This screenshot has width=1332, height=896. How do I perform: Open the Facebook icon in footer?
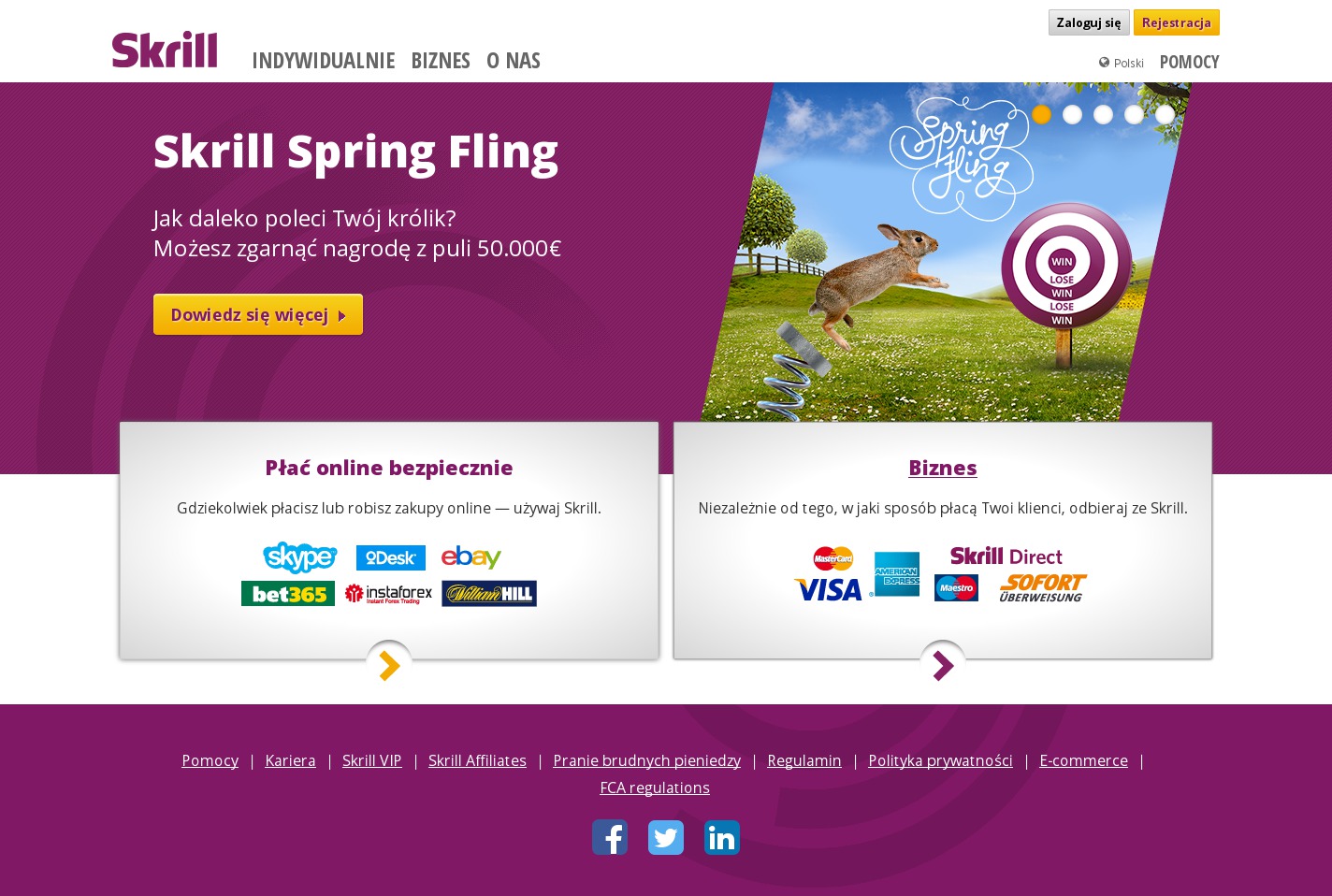pos(610,837)
